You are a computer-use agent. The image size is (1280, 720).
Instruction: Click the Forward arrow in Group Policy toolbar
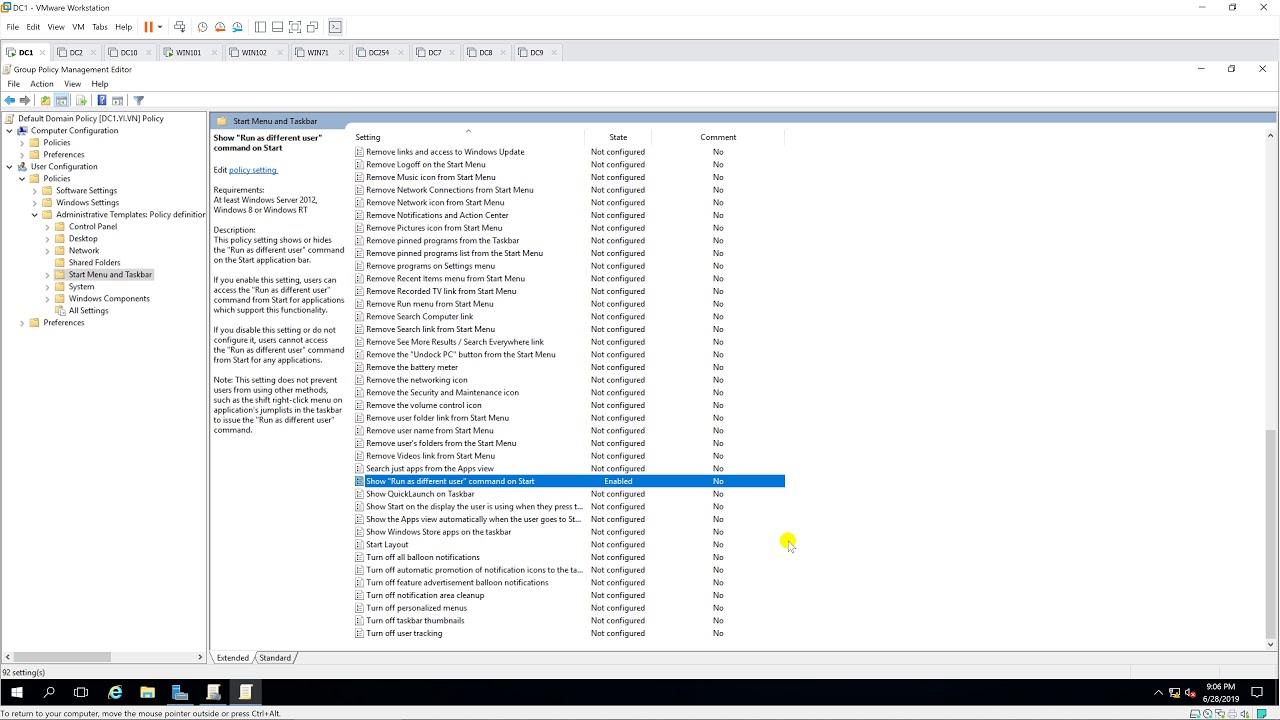(26, 100)
